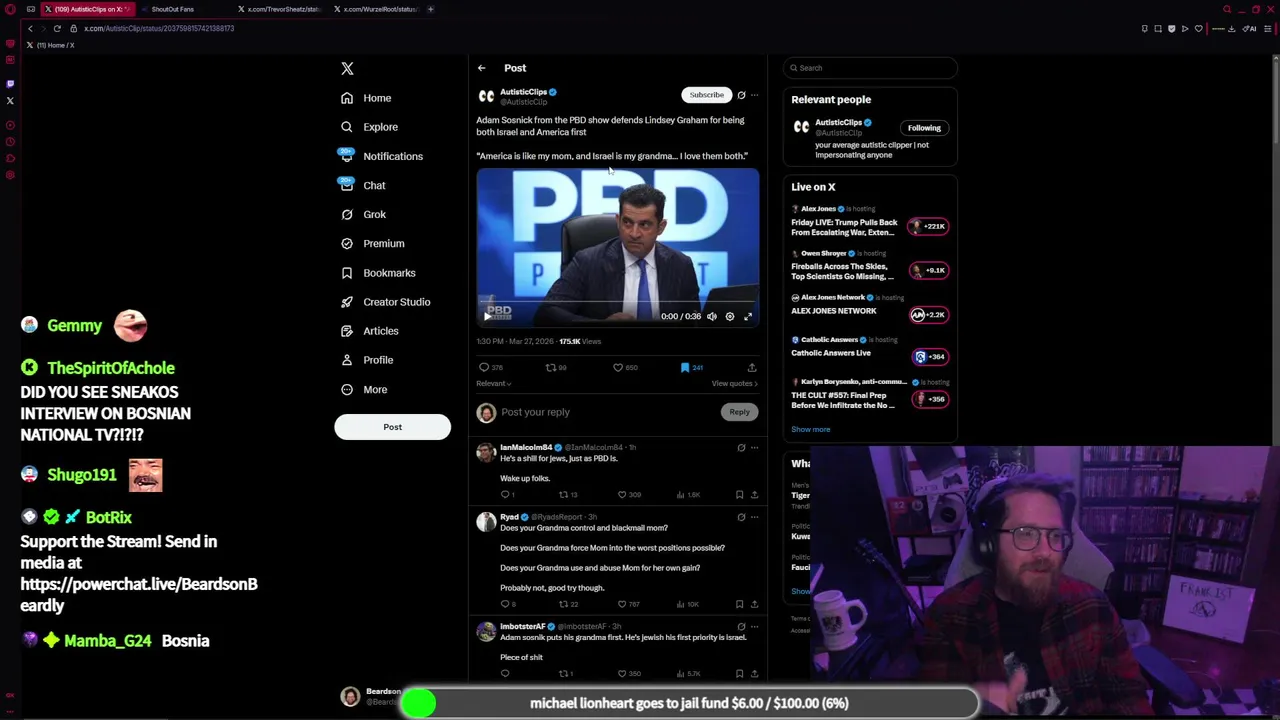
Task: Open the browser downloads icon
Action: 1231,28
